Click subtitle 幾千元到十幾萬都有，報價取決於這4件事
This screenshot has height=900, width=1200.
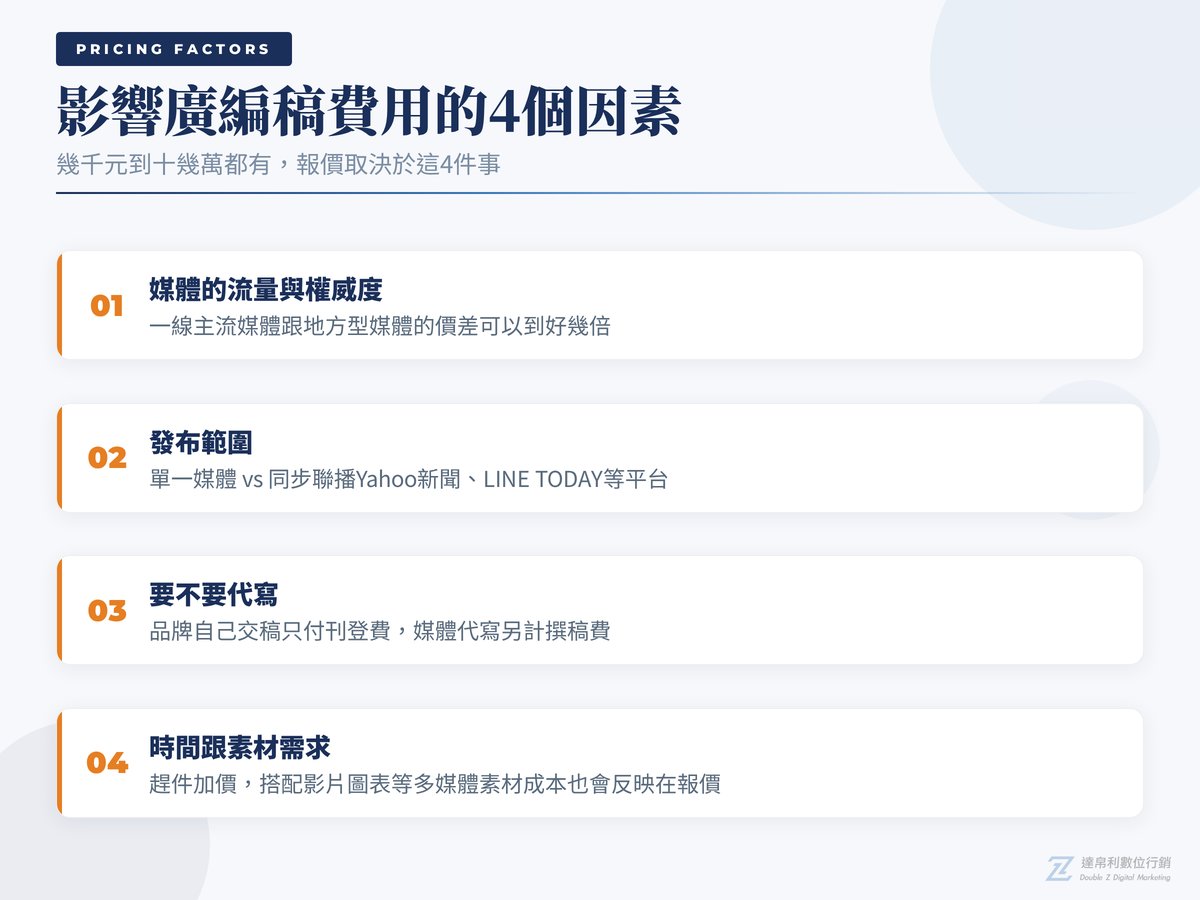tap(279, 165)
